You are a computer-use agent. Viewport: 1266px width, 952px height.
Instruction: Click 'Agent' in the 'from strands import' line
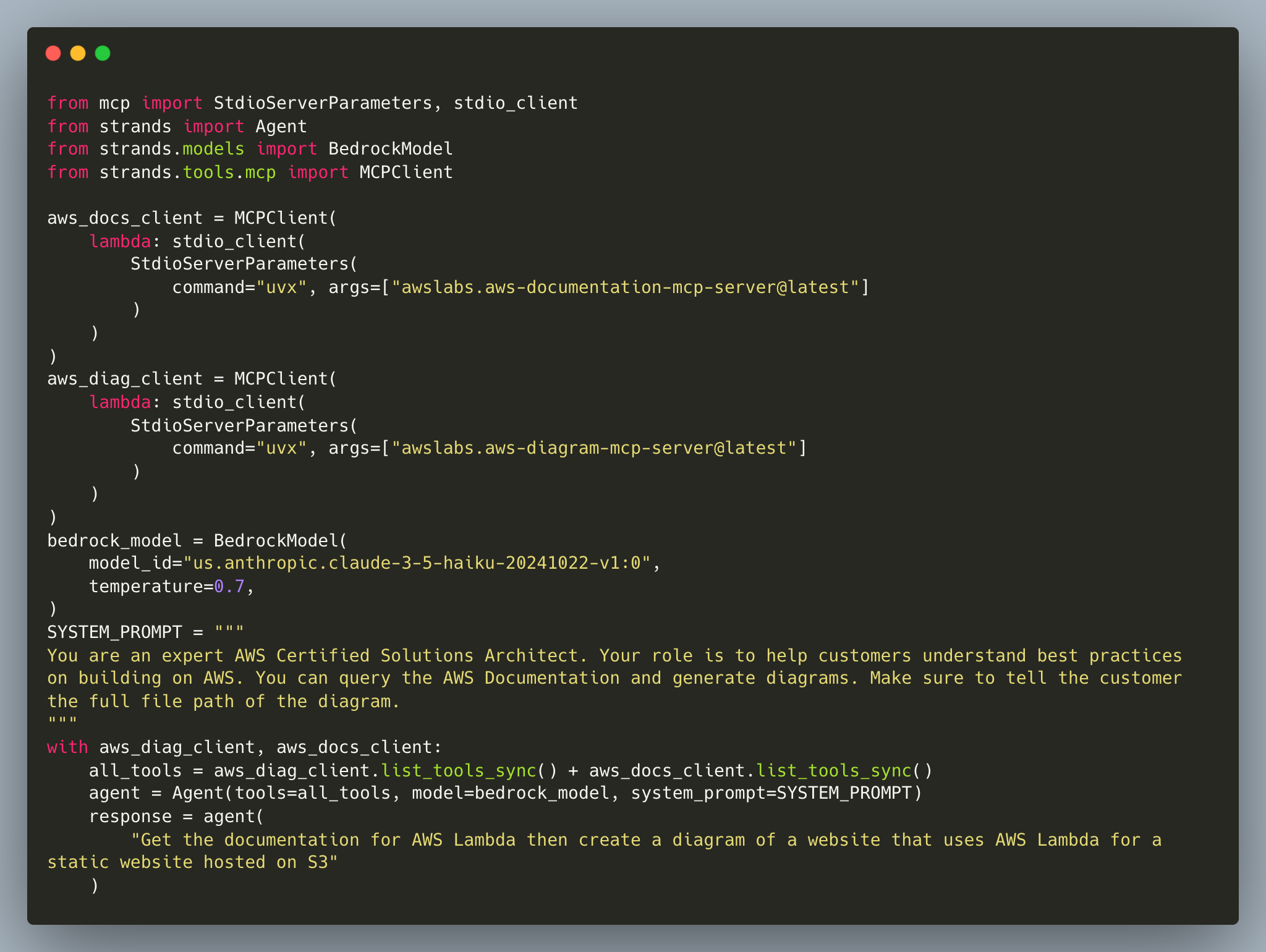[281, 127]
